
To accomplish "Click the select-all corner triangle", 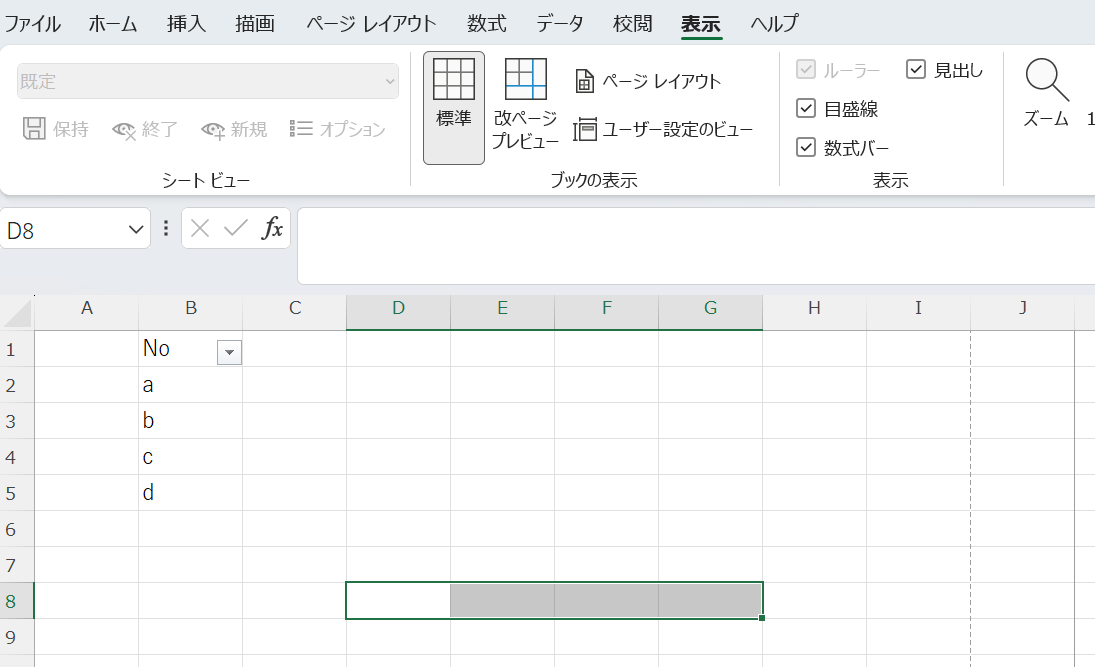I will (18, 314).
